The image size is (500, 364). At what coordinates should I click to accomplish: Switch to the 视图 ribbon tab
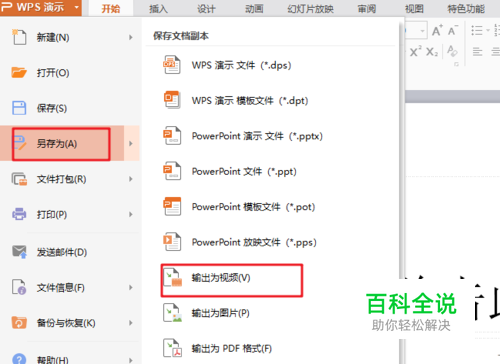414,8
